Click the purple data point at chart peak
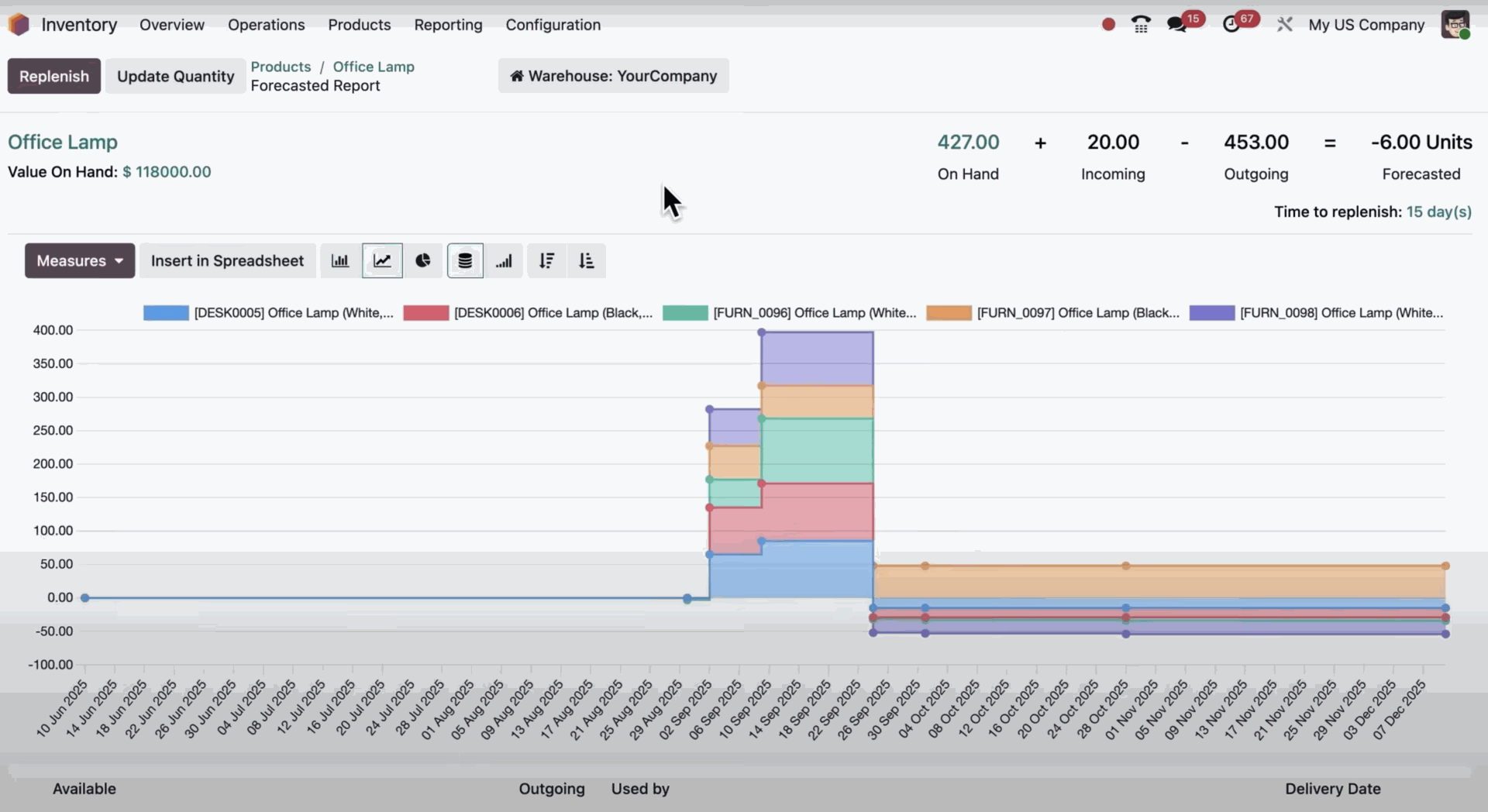Viewport: 1488px width, 812px height. pos(762,332)
